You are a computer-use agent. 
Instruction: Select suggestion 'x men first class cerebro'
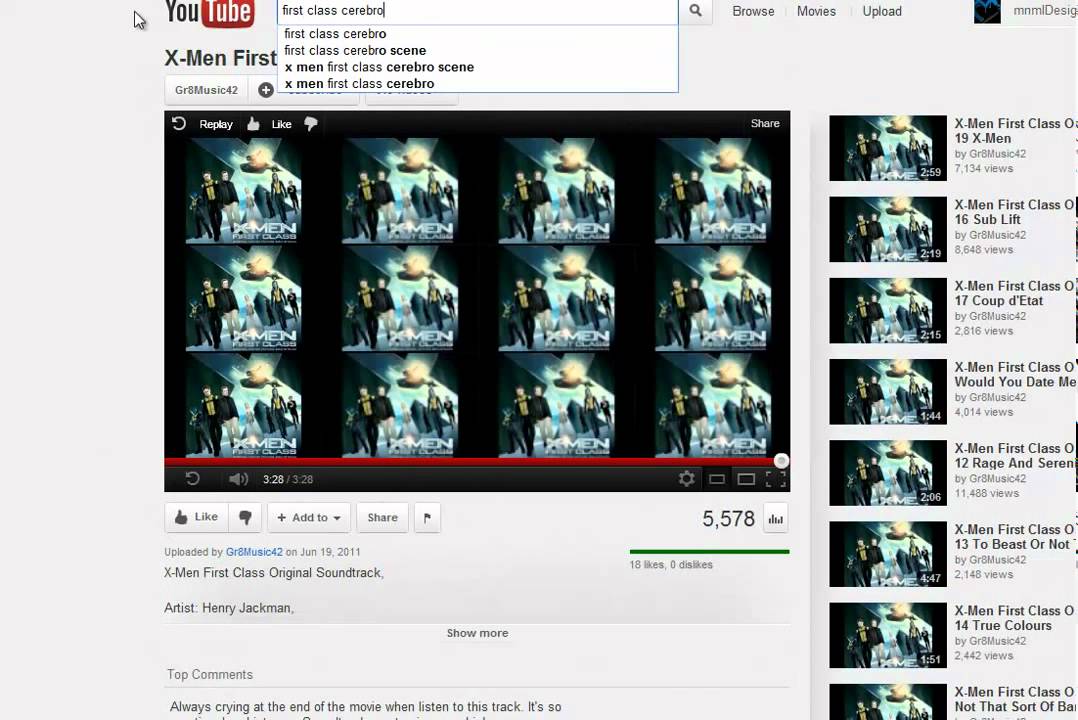pyautogui.click(x=478, y=83)
